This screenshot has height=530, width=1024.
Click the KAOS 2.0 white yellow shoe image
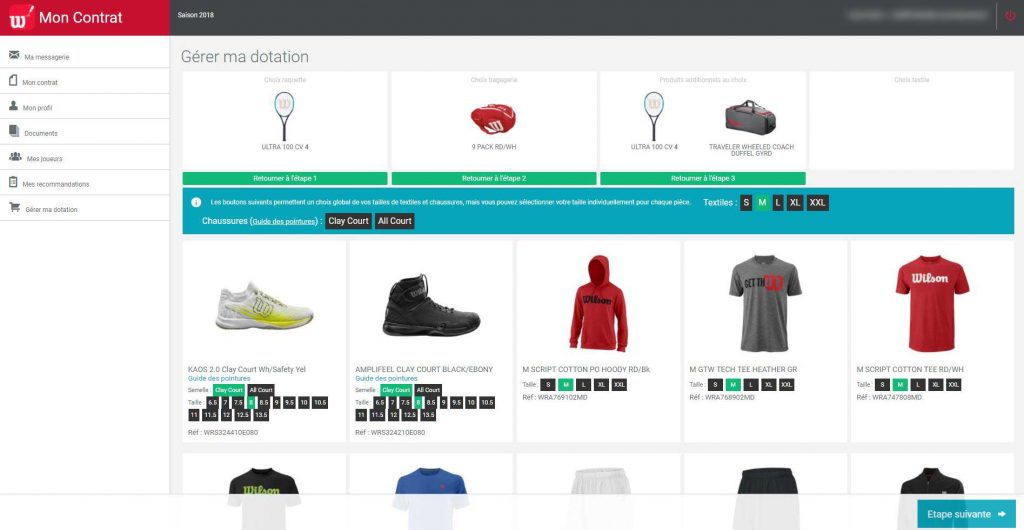pos(264,305)
